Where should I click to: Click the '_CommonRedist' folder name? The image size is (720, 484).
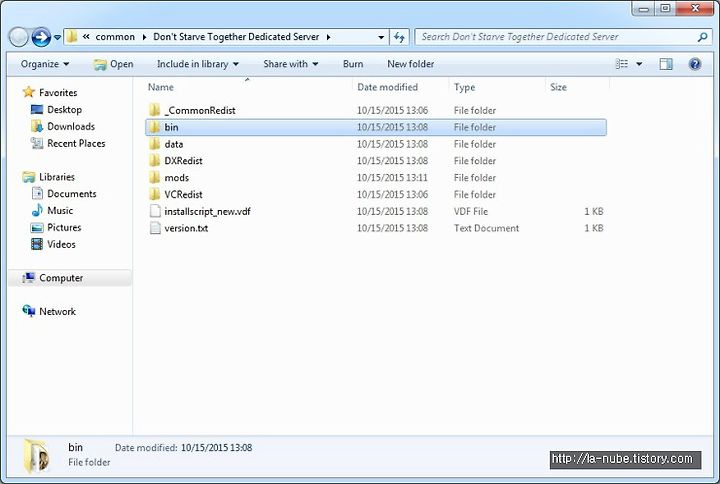(x=200, y=110)
